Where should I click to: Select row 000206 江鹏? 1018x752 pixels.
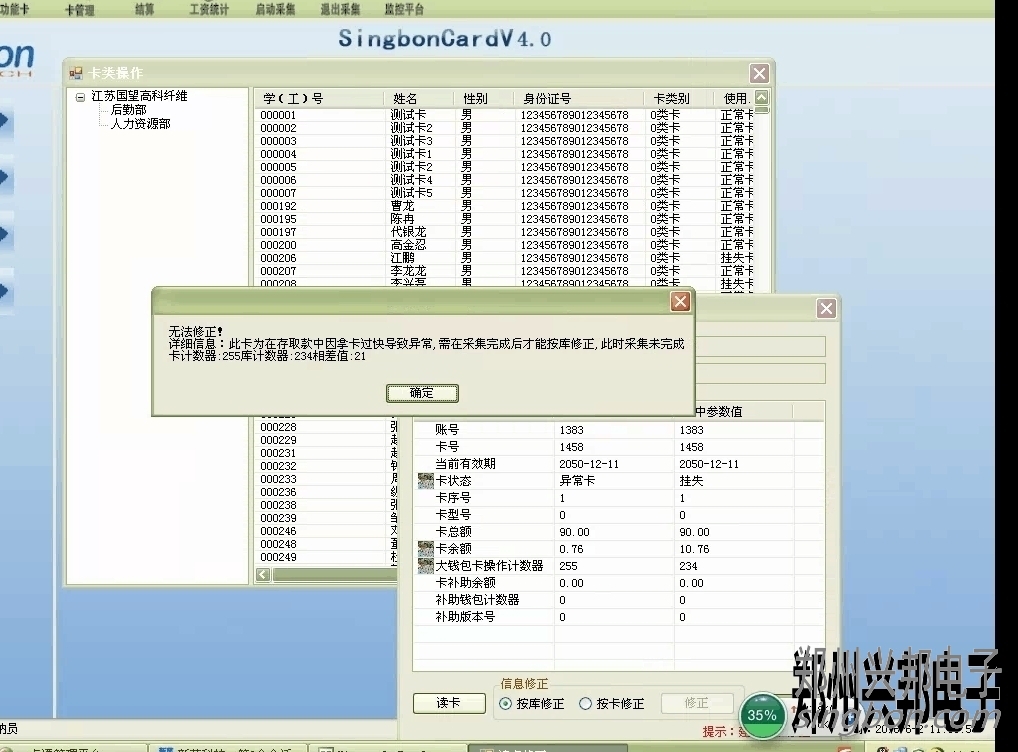506,258
